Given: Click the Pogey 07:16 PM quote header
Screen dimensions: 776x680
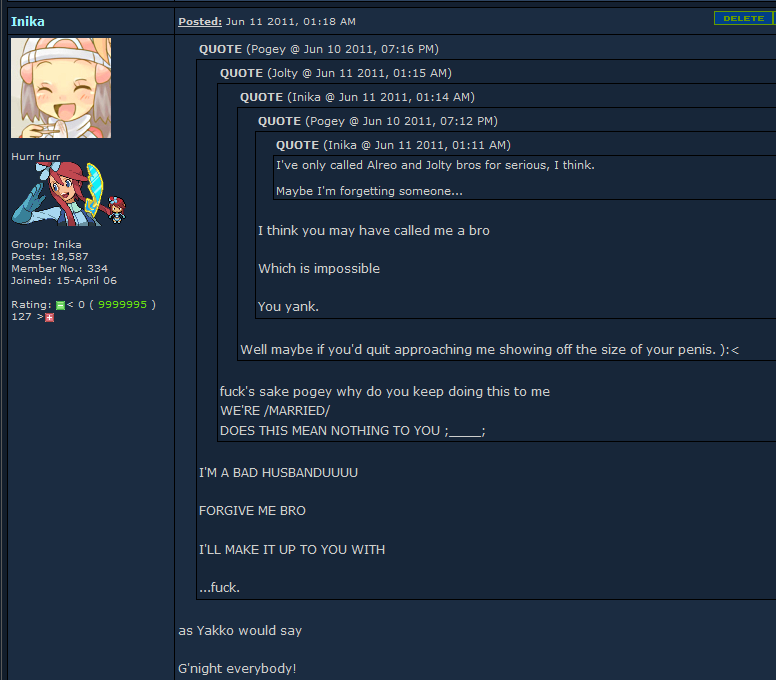Looking at the screenshot, I should (x=319, y=49).
